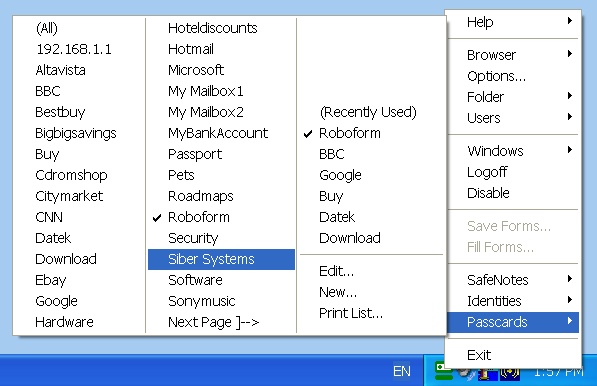Open Options... from the RoboForm menu
This screenshot has width=597, height=386.
(x=513, y=76)
